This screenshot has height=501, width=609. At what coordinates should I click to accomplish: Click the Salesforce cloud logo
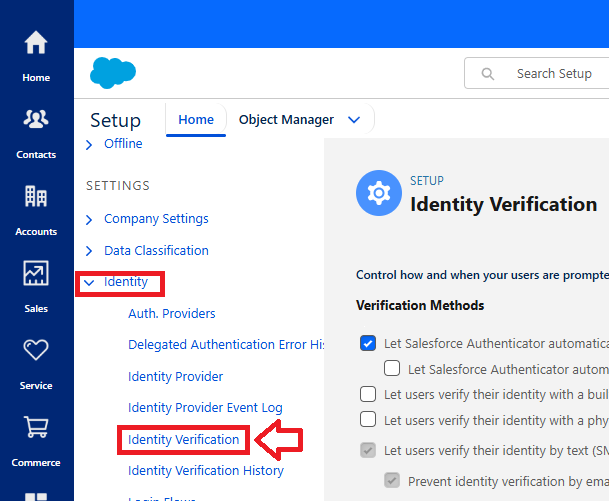coord(112,73)
